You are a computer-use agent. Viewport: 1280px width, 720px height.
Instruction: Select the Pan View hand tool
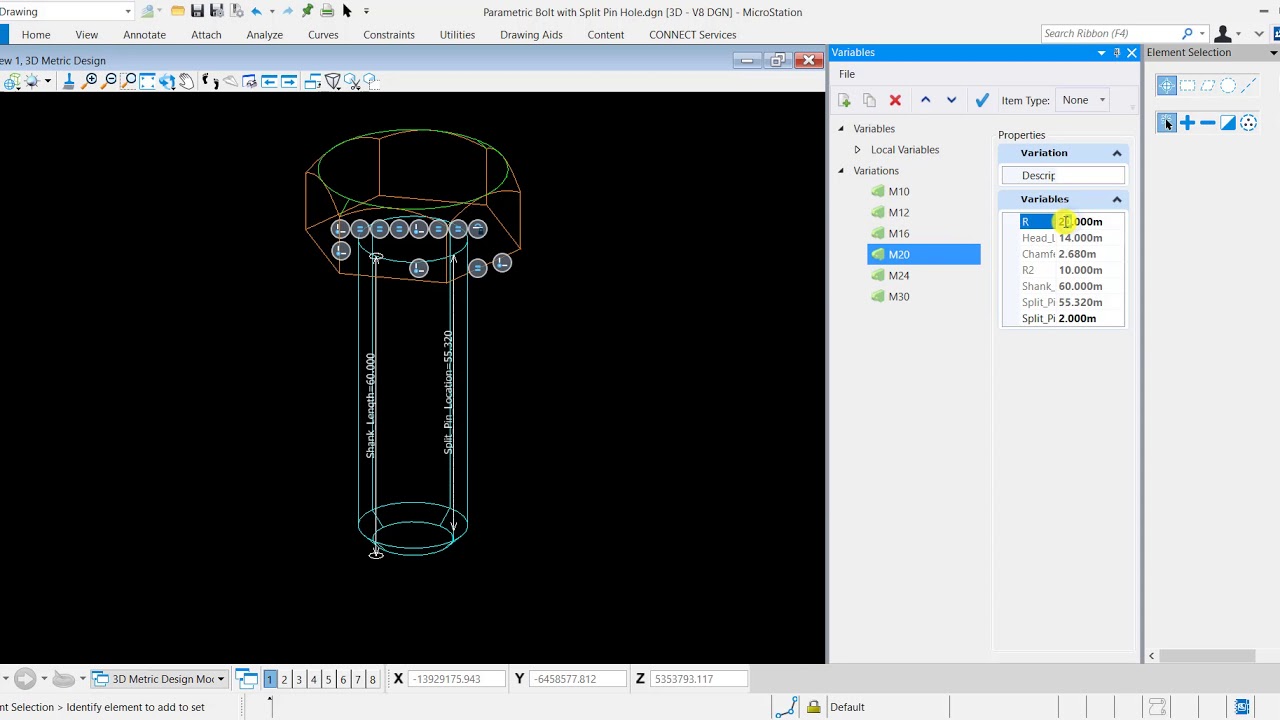(186, 81)
